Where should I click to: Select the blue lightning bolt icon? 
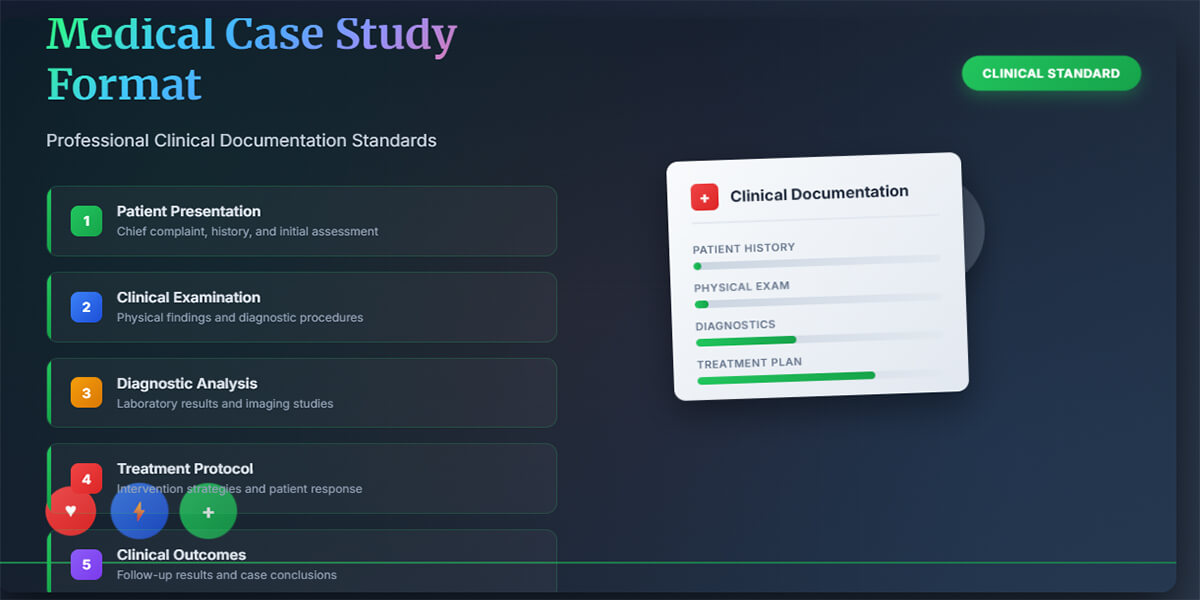pos(139,511)
